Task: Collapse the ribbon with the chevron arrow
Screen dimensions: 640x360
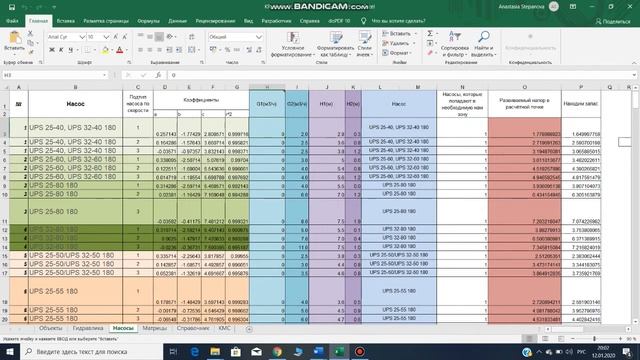Action: (634, 63)
